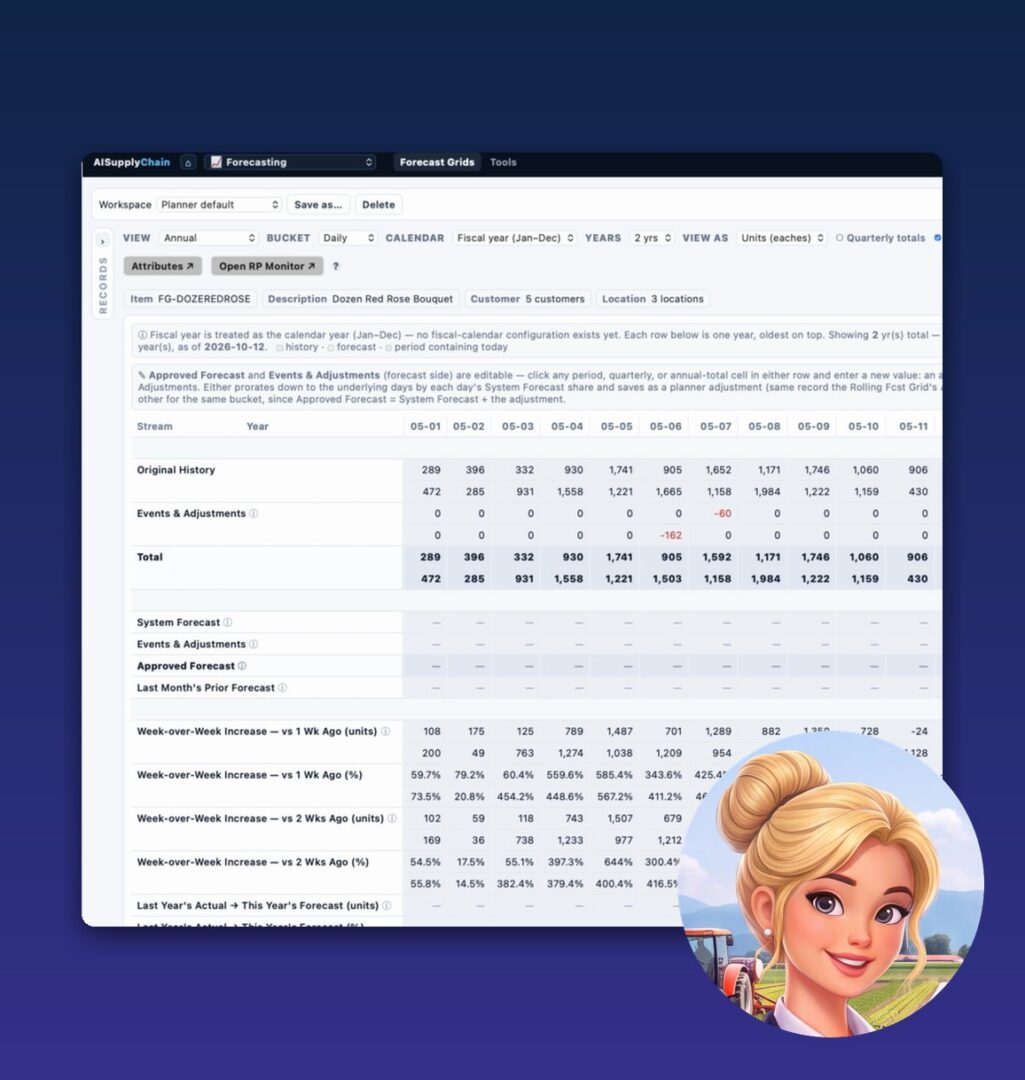This screenshot has width=1025, height=1080.
Task: Click the 05-07 column header
Action: [x=716, y=427]
